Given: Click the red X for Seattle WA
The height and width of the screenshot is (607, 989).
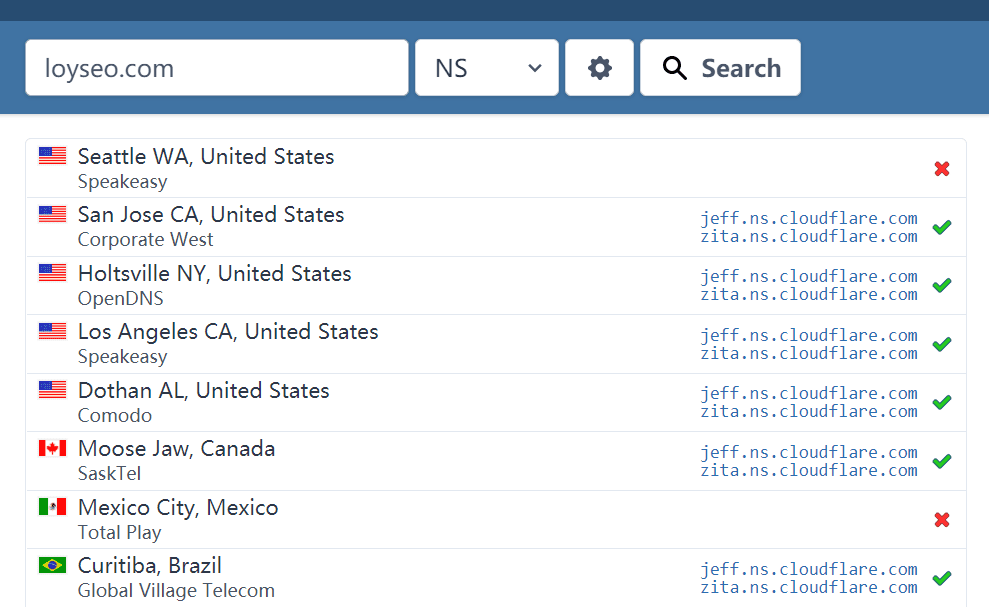Looking at the screenshot, I should (x=941, y=169).
